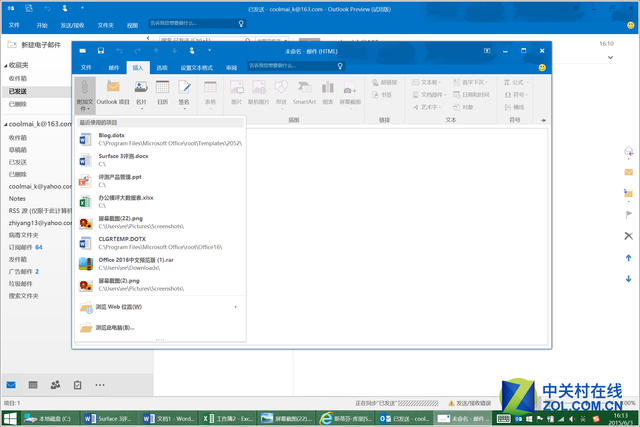640x427 pixels.
Task: Open File tab in message window
Action: [x=86, y=67]
